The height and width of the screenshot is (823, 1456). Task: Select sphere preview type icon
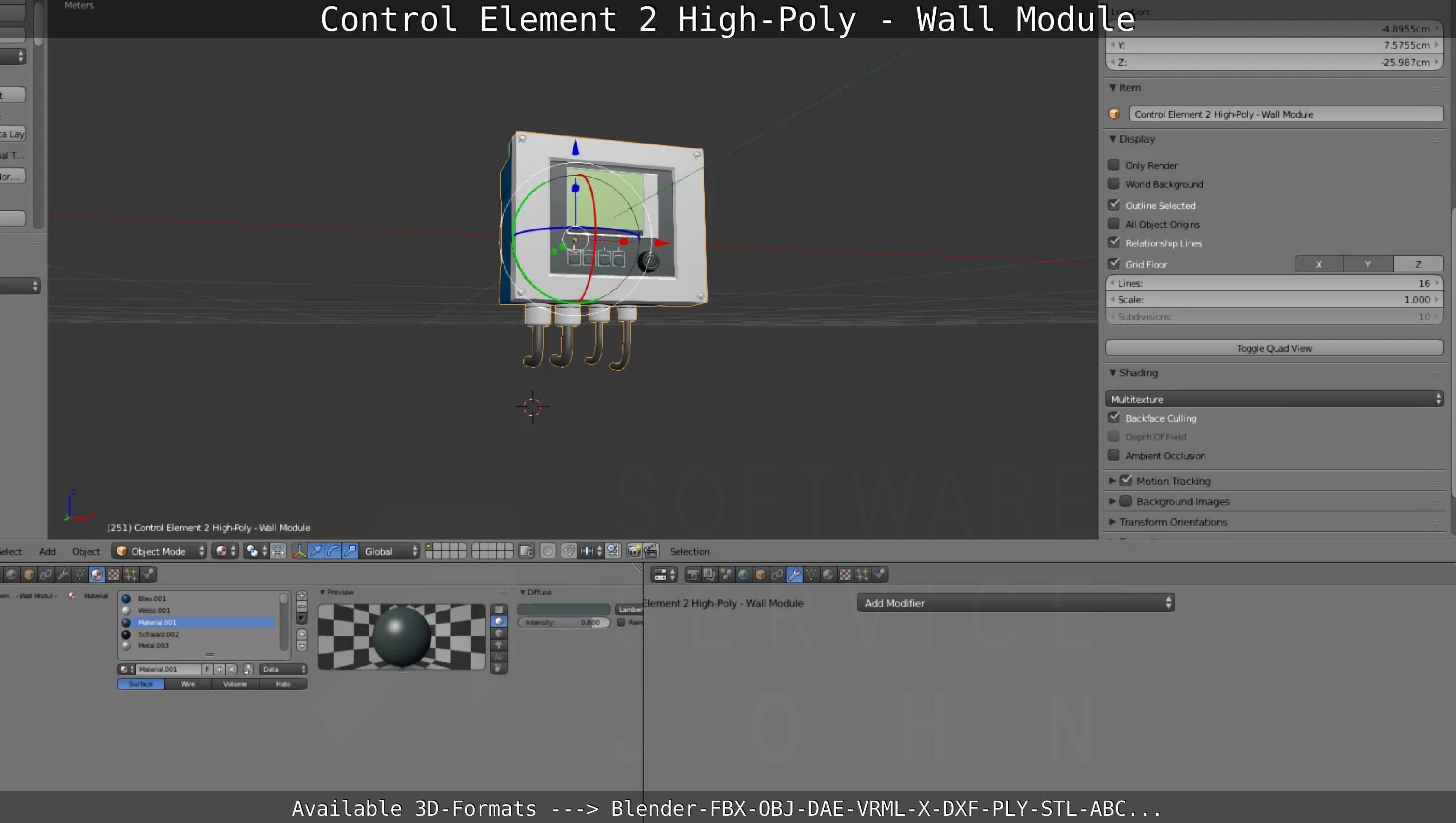click(498, 621)
